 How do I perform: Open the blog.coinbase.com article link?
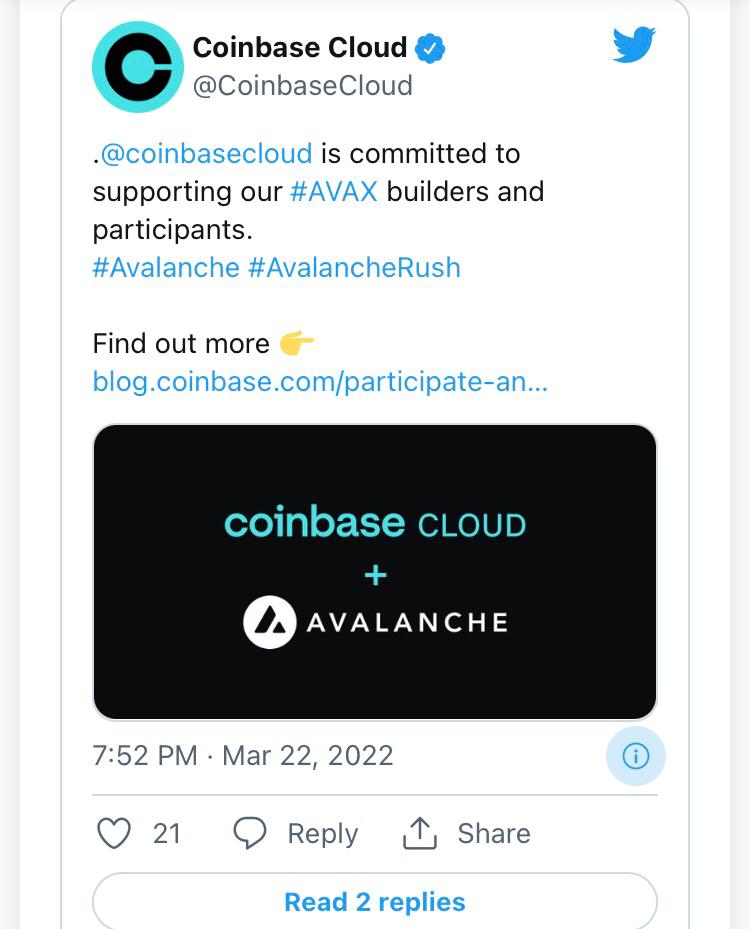tap(320, 382)
